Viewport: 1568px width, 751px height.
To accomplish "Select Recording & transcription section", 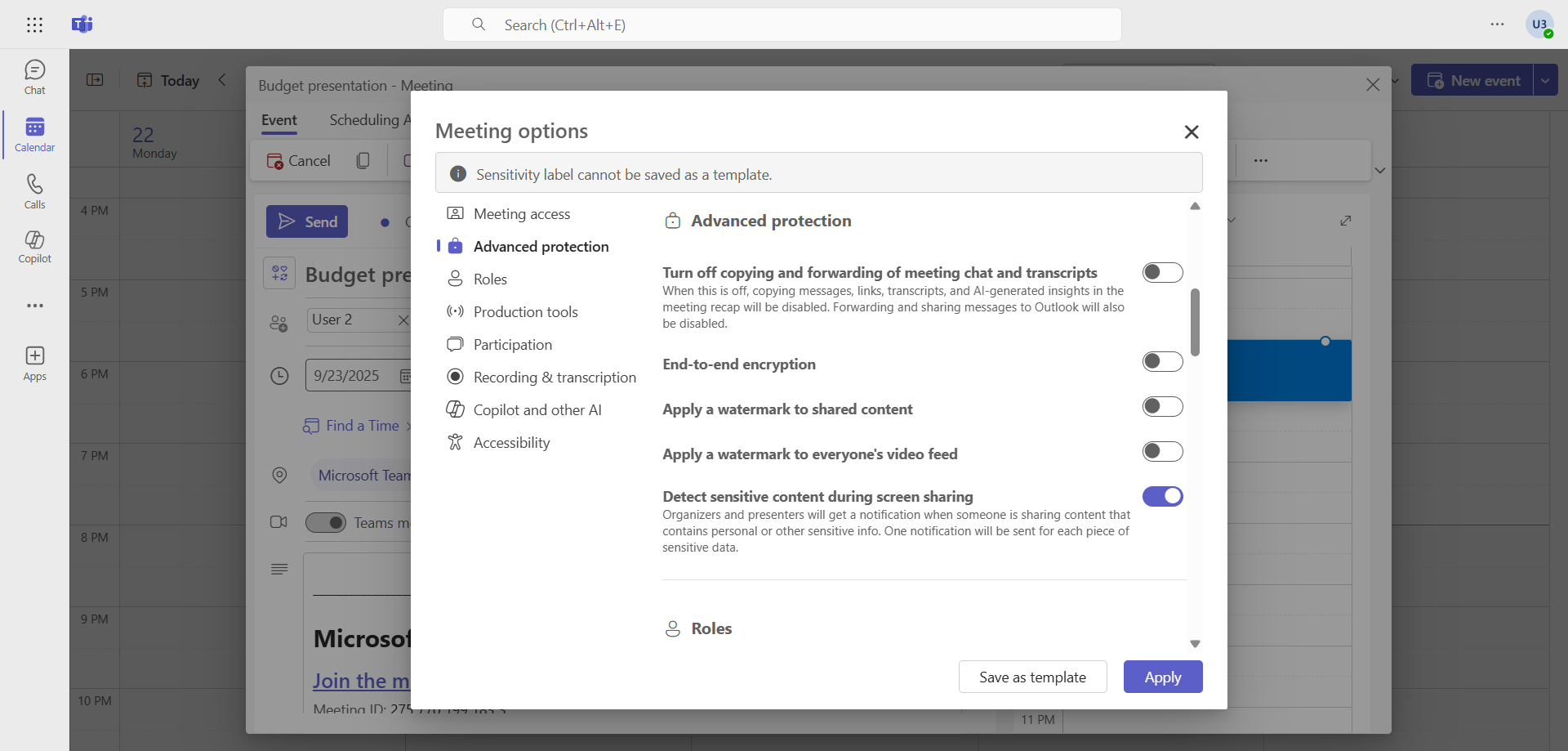I will pyautogui.click(x=554, y=377).
